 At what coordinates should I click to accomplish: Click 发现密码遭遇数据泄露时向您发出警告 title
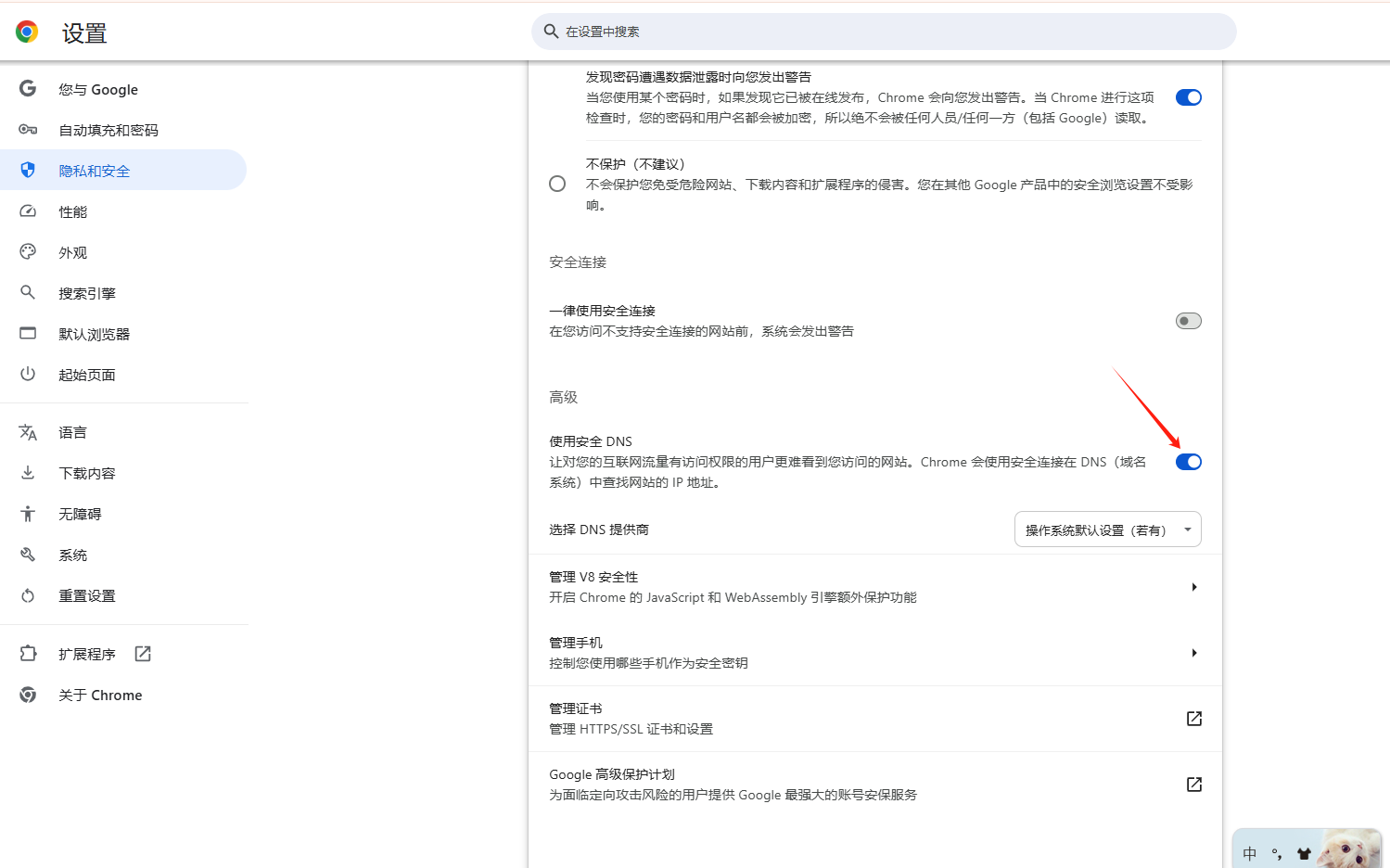(698, 77)
